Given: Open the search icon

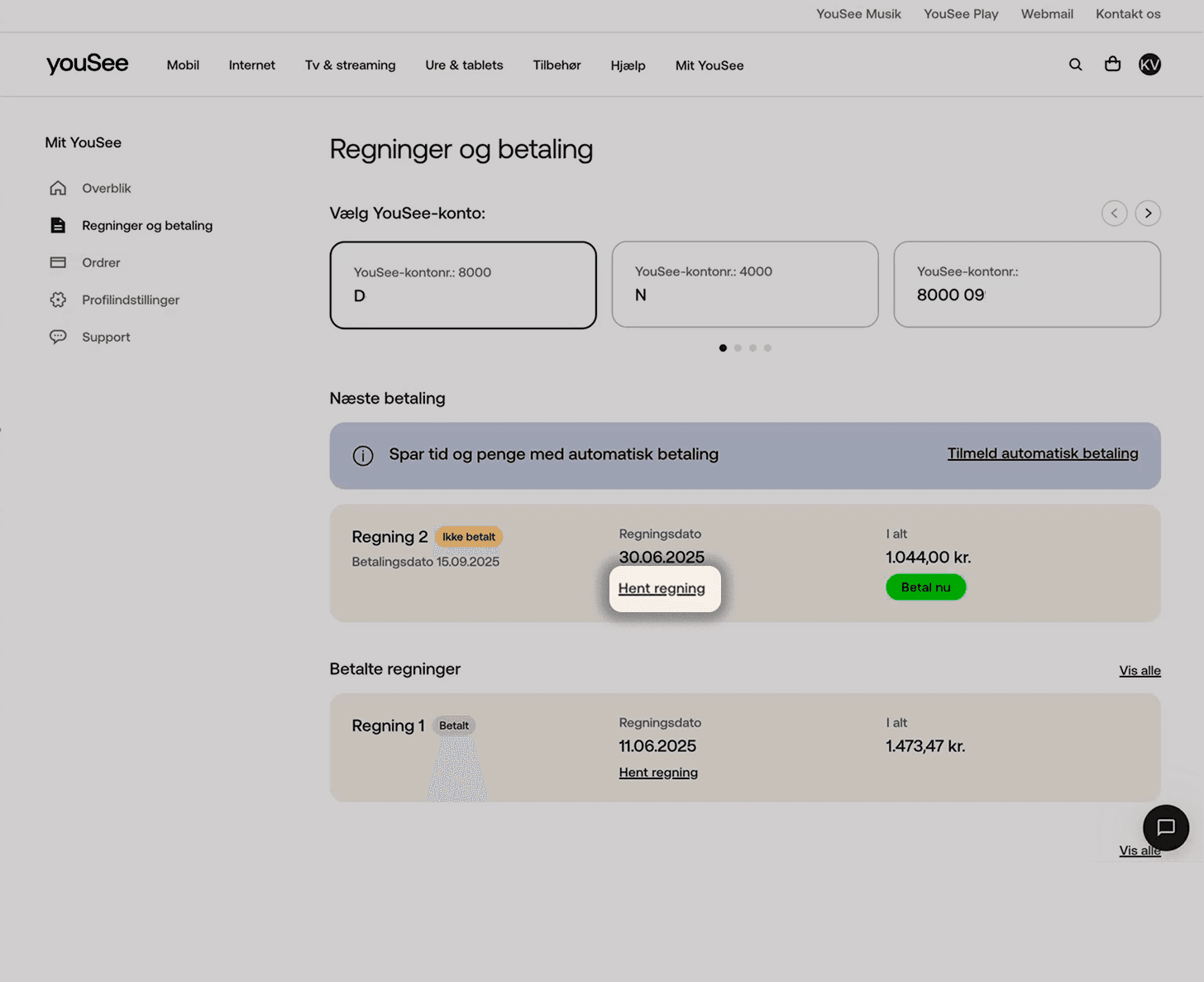Looking at the screenshot, I should pyautogui.click(x=1075, y=64).
